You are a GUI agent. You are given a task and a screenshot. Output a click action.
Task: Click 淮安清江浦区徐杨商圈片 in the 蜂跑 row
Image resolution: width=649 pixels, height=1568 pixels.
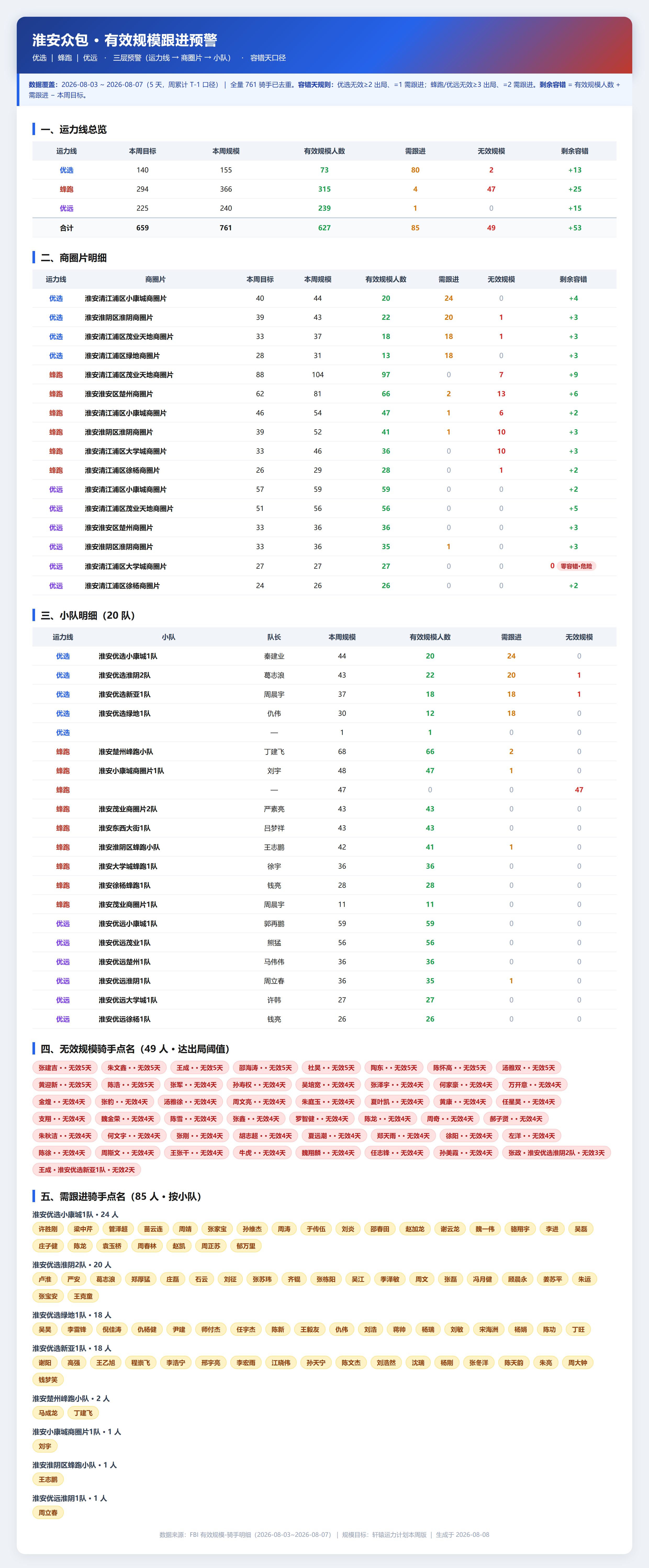[122, 471]
